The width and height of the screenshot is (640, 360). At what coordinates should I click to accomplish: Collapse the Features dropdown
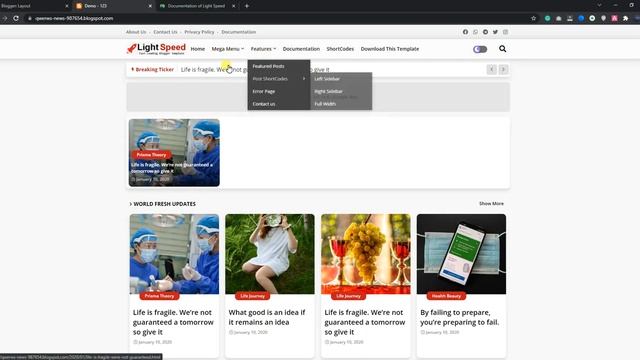tap(263, 49)
